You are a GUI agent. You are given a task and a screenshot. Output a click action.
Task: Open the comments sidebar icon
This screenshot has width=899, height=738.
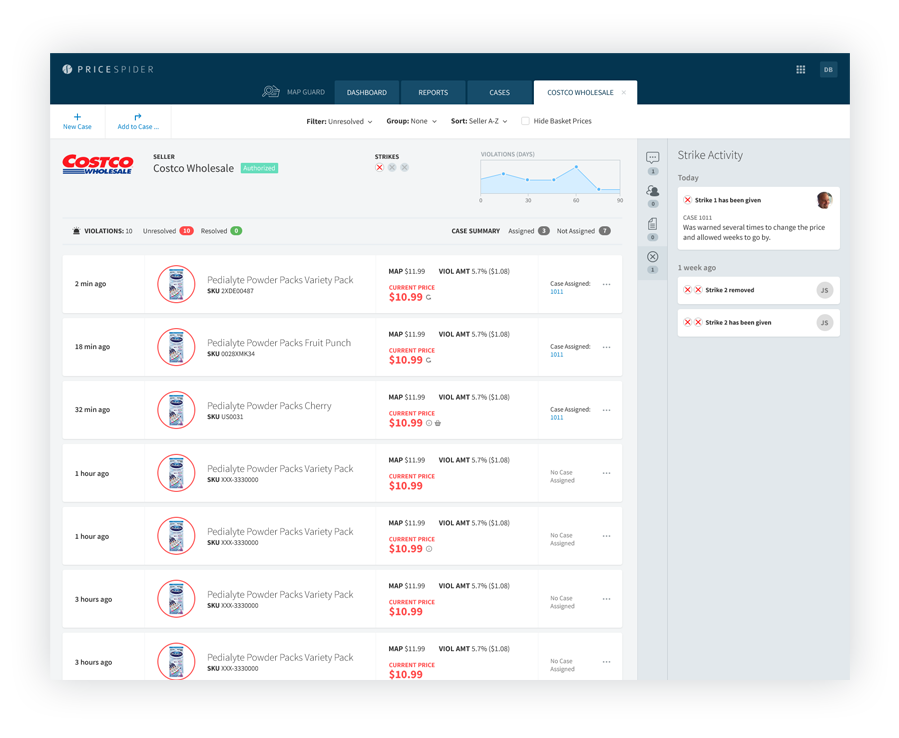click(x=652, y=157)
